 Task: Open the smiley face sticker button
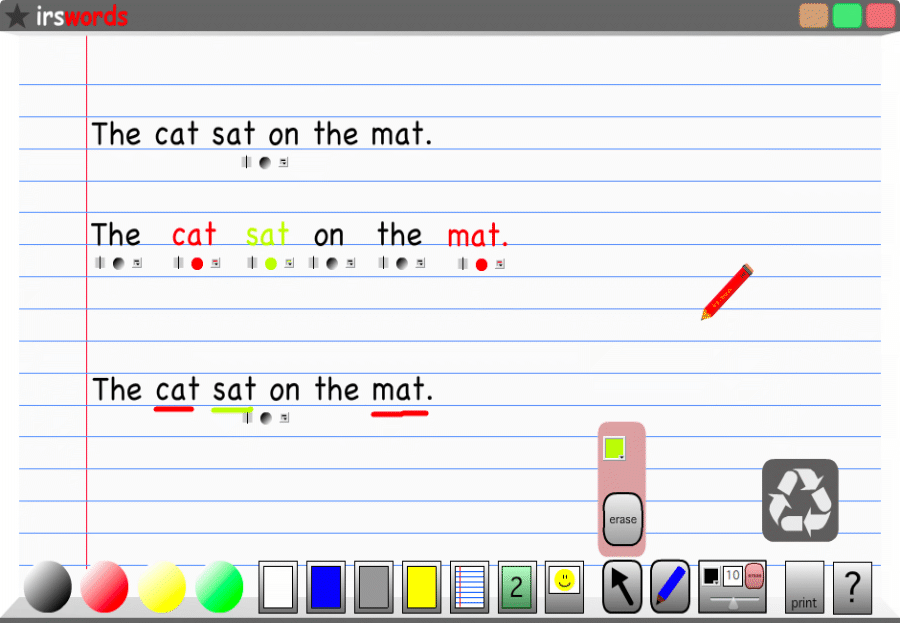[x=564, y=586]
